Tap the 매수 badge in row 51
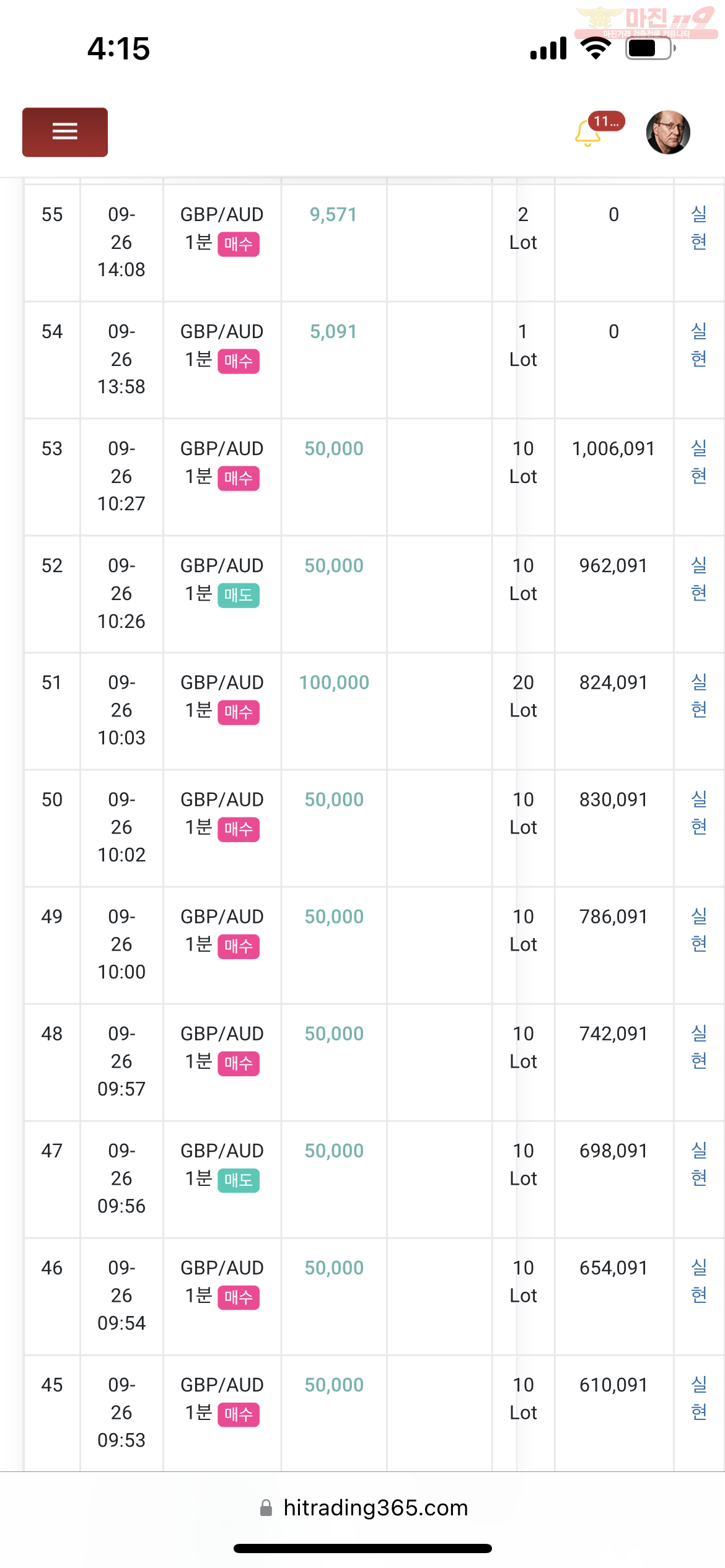Screen dimensions: 725x1568 click(x=239, y=712)
